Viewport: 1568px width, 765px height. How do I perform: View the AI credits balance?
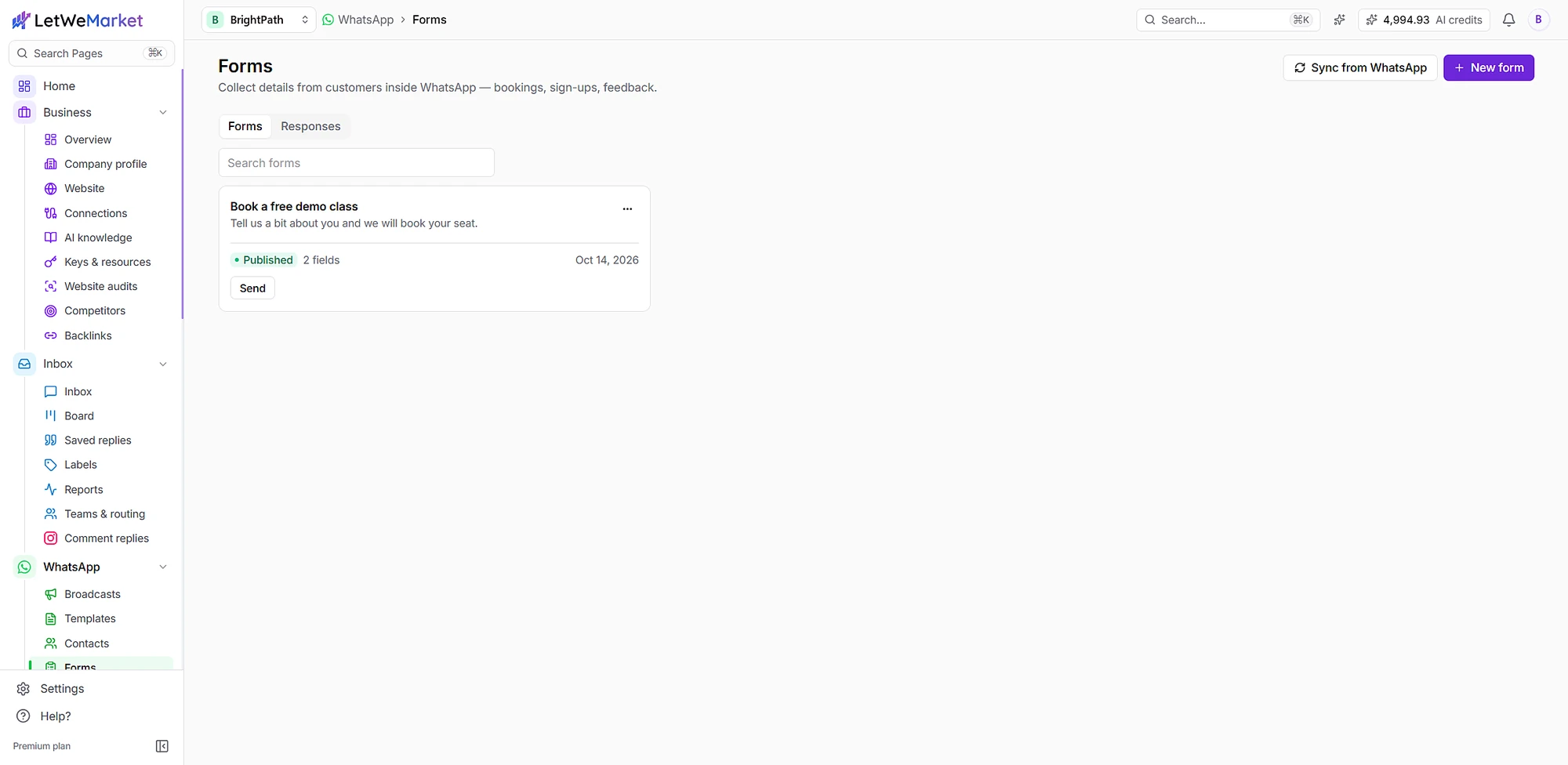pyautogui.click(x=1425, y=20)
